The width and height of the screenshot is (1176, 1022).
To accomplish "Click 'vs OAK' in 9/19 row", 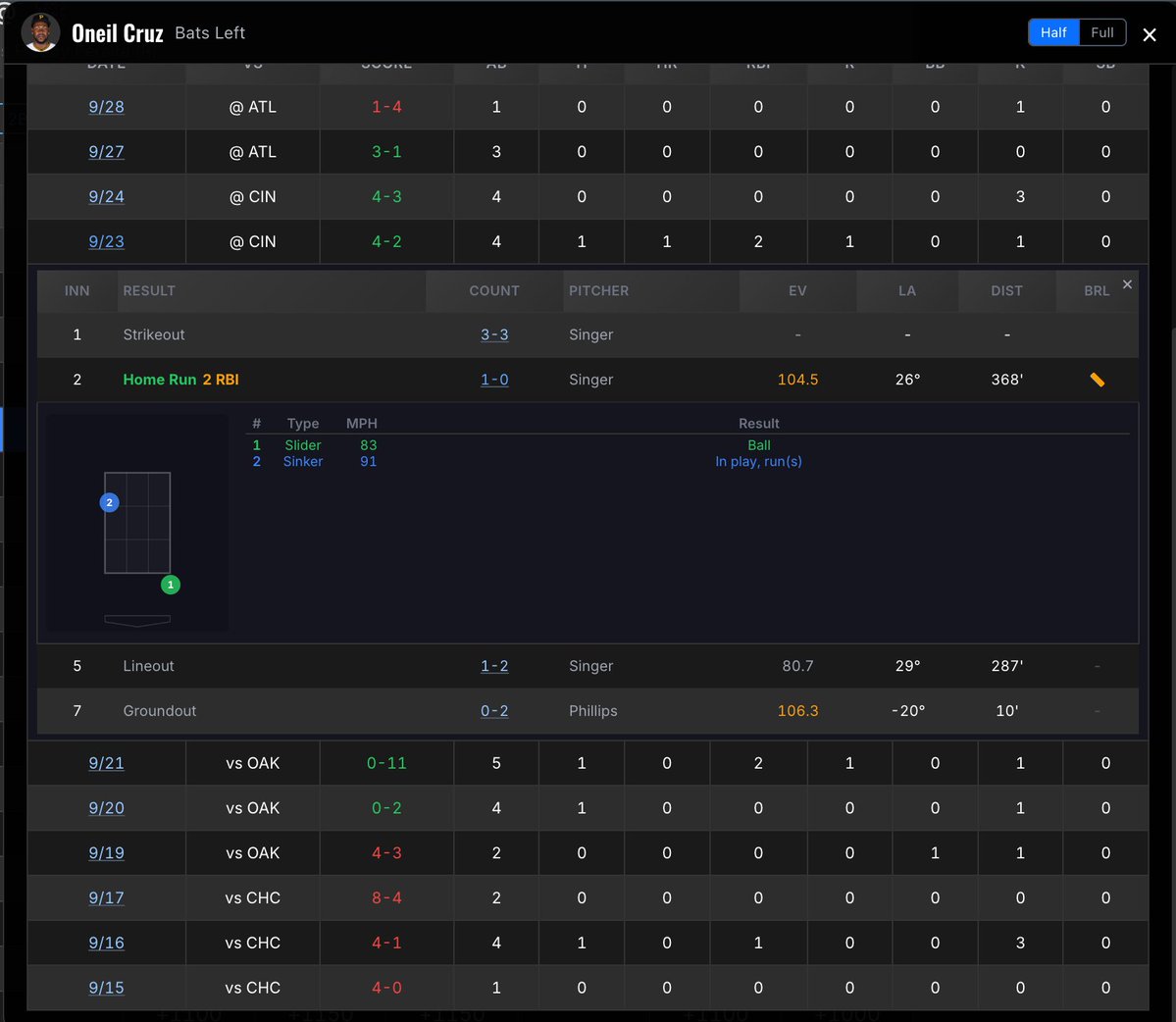I will pos(253,852).
